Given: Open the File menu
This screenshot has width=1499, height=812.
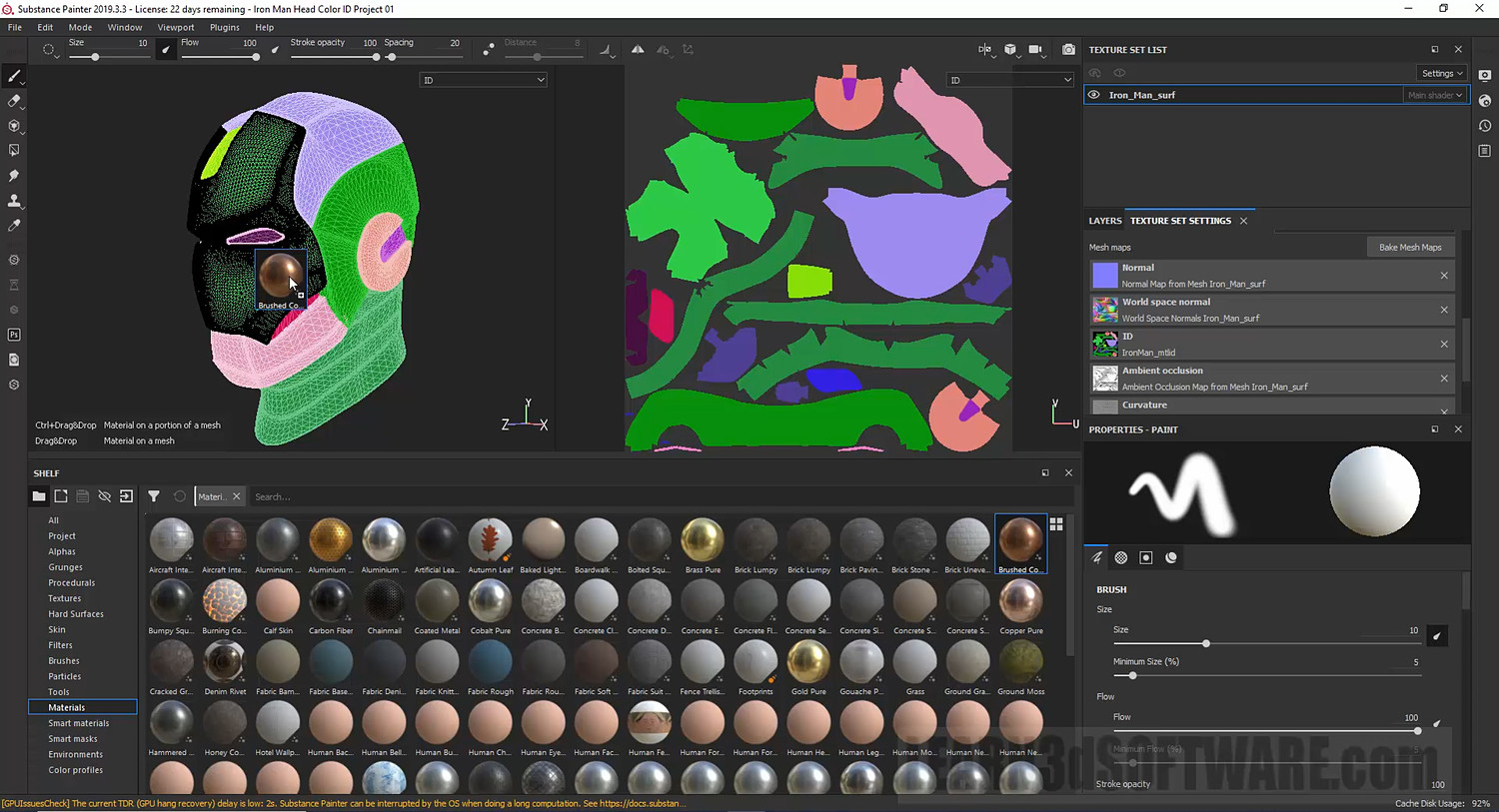Looking at the screenshot, I should click(x=15, y=27).
